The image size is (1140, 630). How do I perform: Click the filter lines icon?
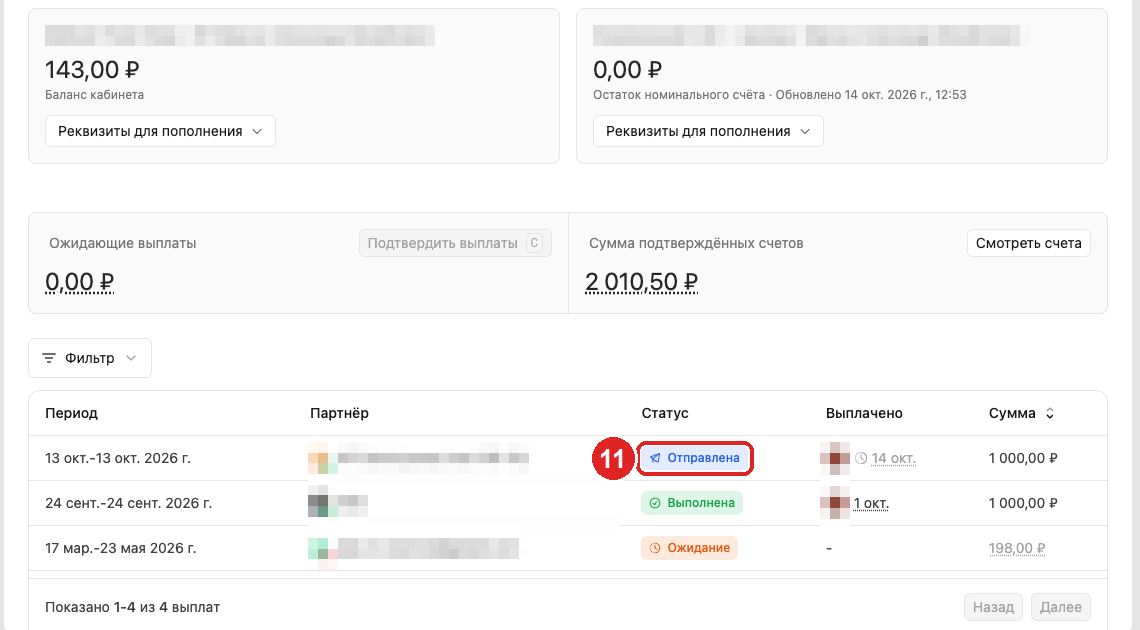click(49, 358)
